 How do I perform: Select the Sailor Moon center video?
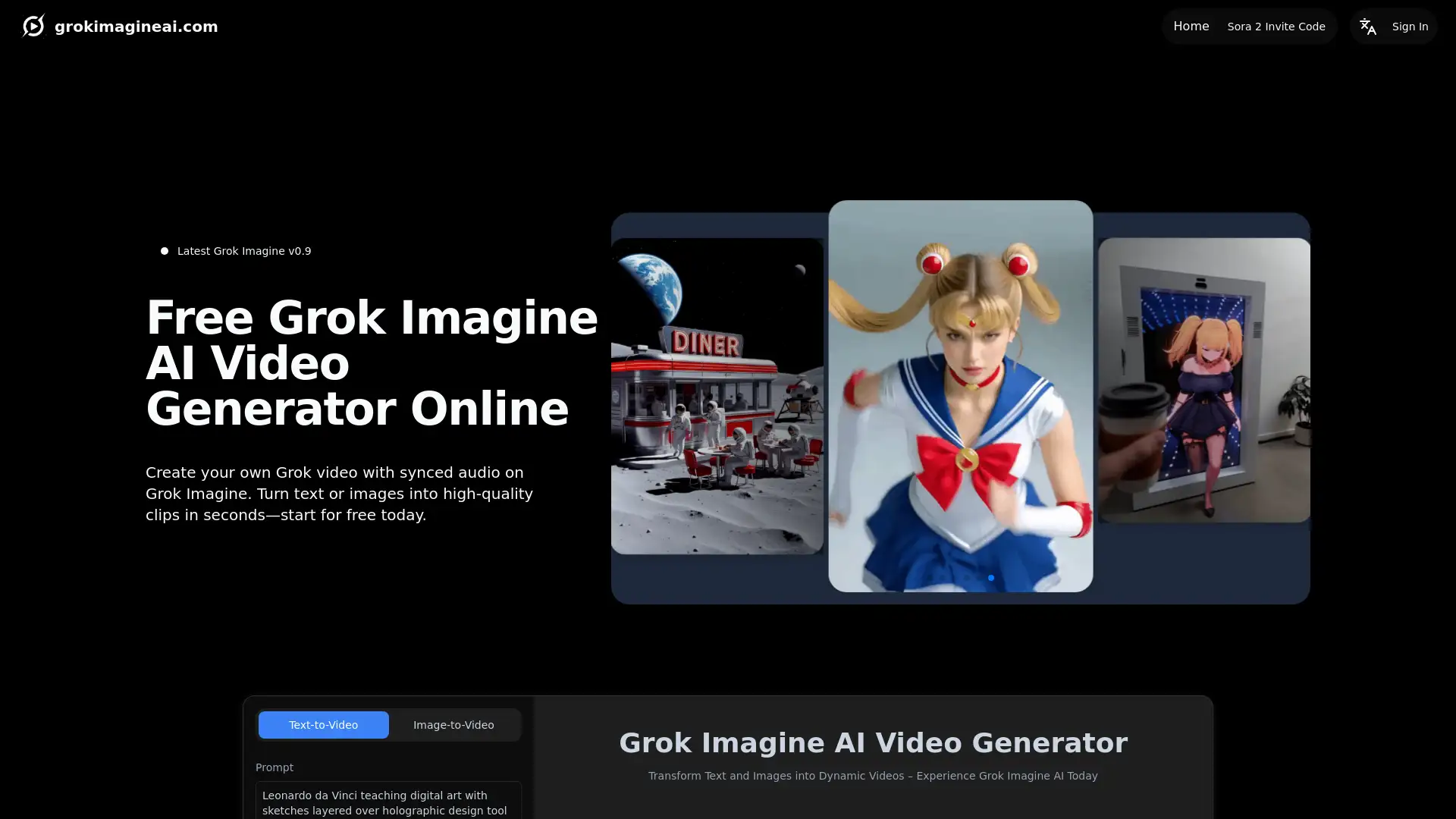pyautogui.click(x=960, y=394)
